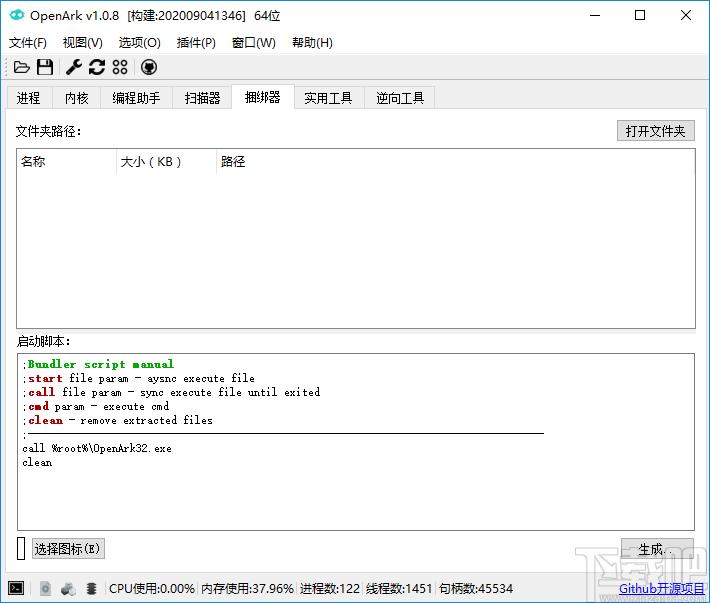Open the console icon in status bar

[16, 588]
